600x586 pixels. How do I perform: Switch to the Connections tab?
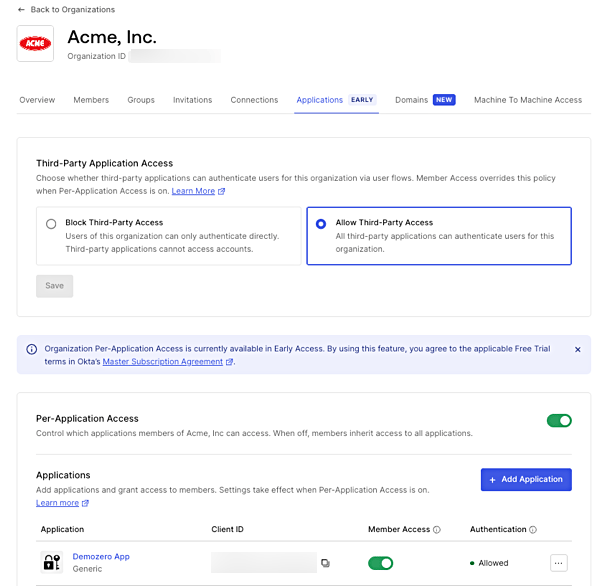tap(254, 100)
